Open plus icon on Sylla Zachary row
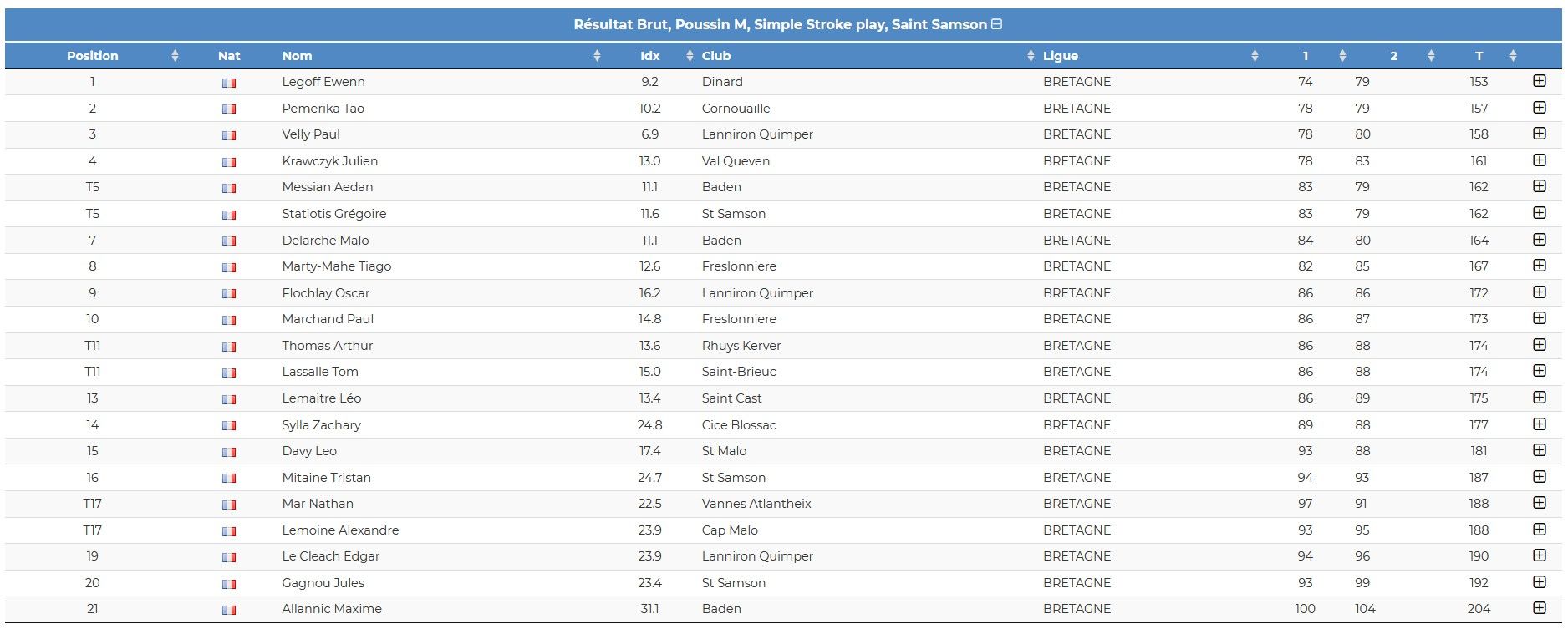Viewport: 1568px width, 629px height. tap(1540, 424)
